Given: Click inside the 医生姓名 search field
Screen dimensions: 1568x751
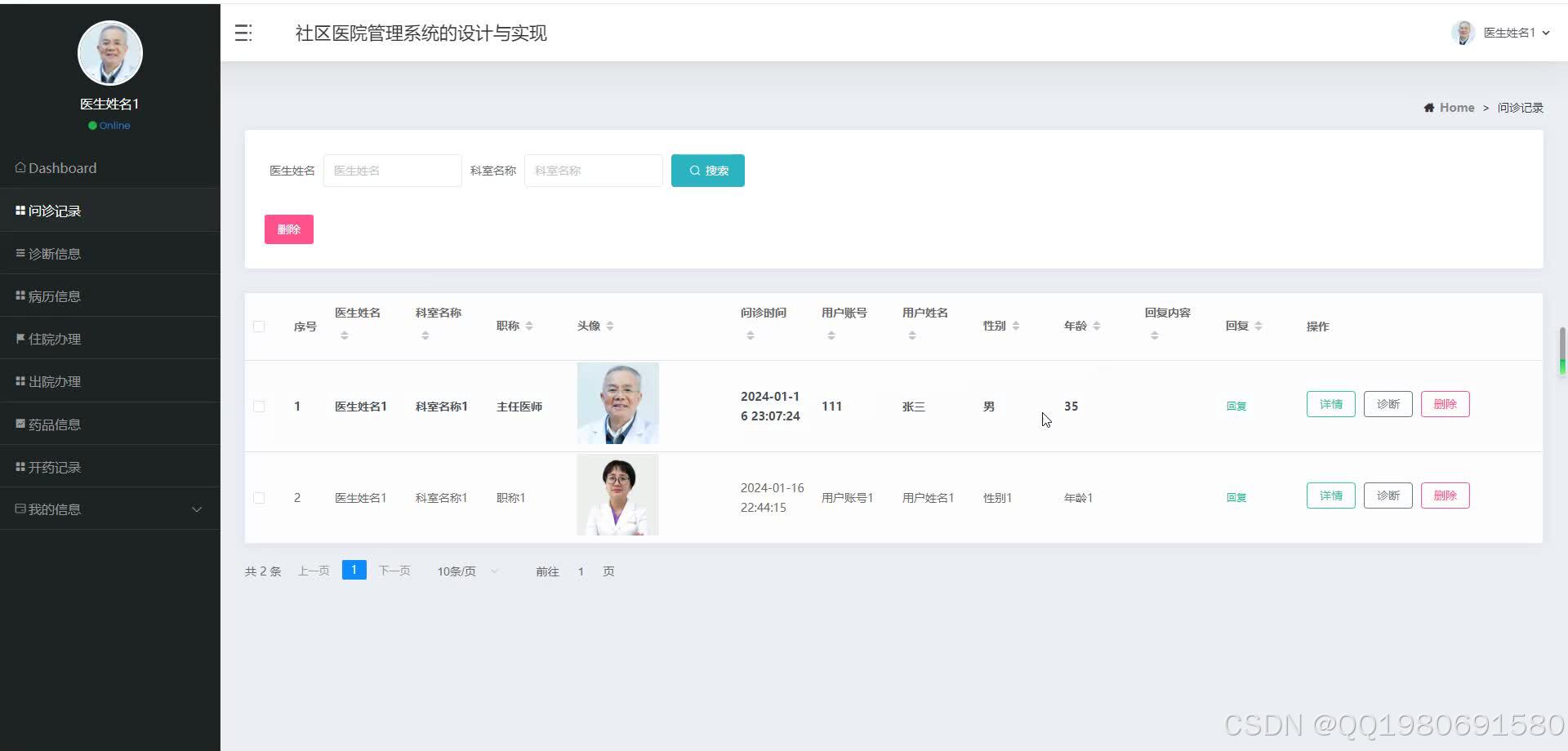Looking at the screenshot, I should tap(392, 171).
